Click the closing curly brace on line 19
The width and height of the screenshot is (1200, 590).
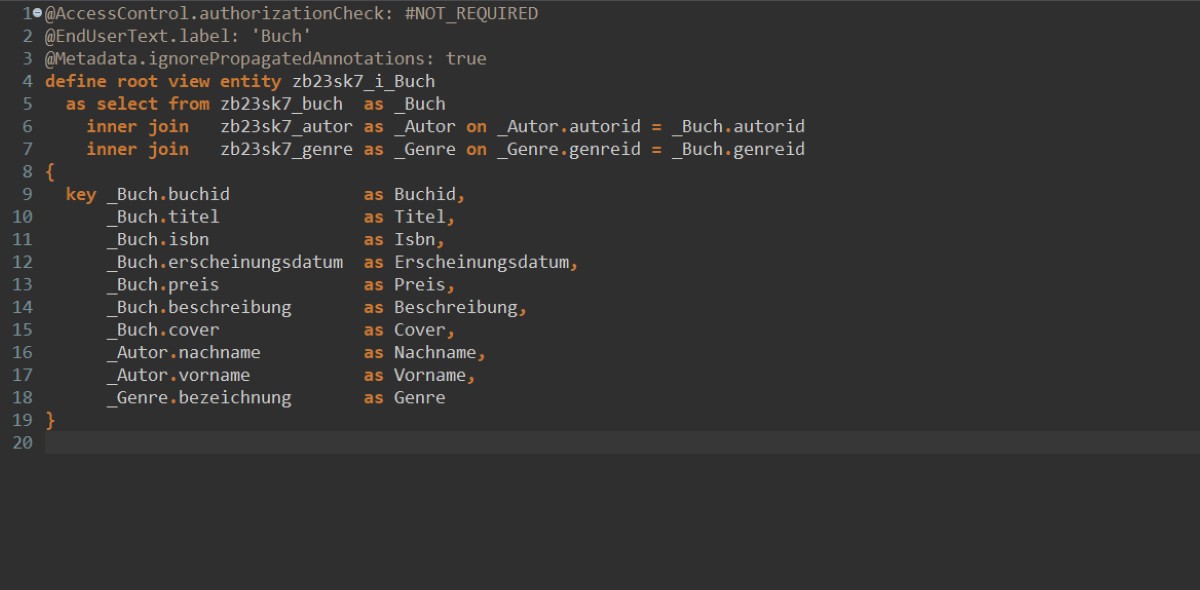click(x=51, y=420)
